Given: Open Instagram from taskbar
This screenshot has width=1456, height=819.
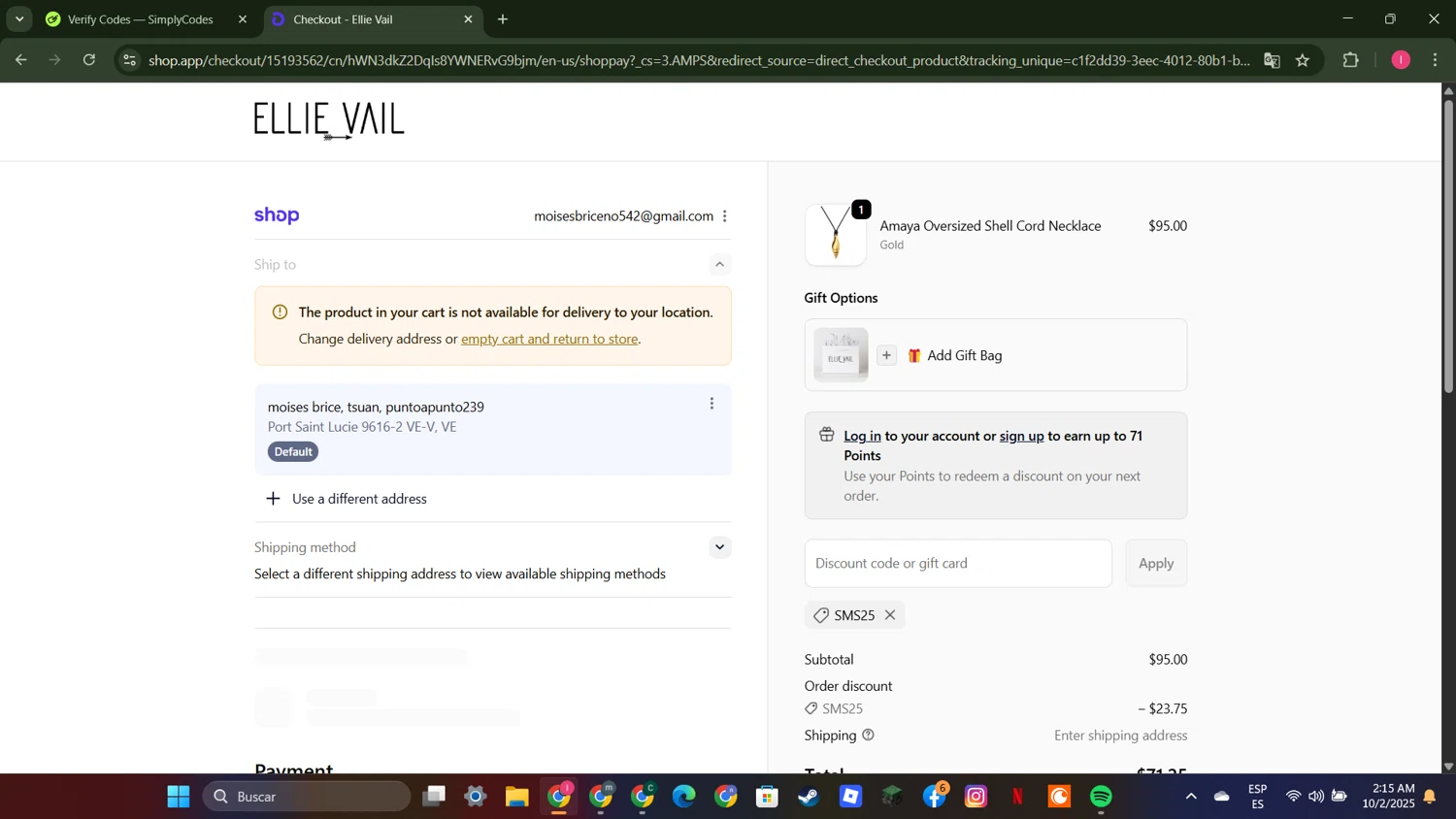Looking at the screenshot, I should tap(976, 797).
